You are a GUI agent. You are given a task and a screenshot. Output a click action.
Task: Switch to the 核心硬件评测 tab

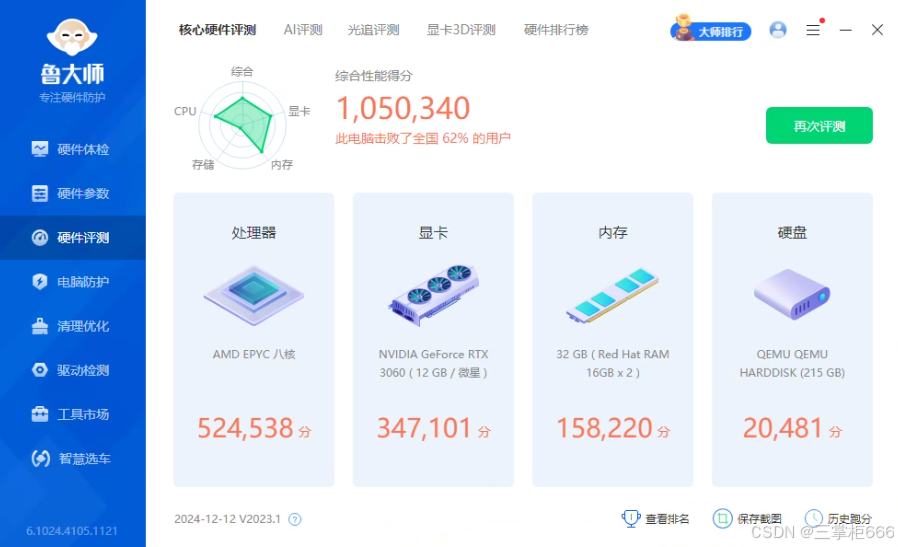tap(217, 30)
